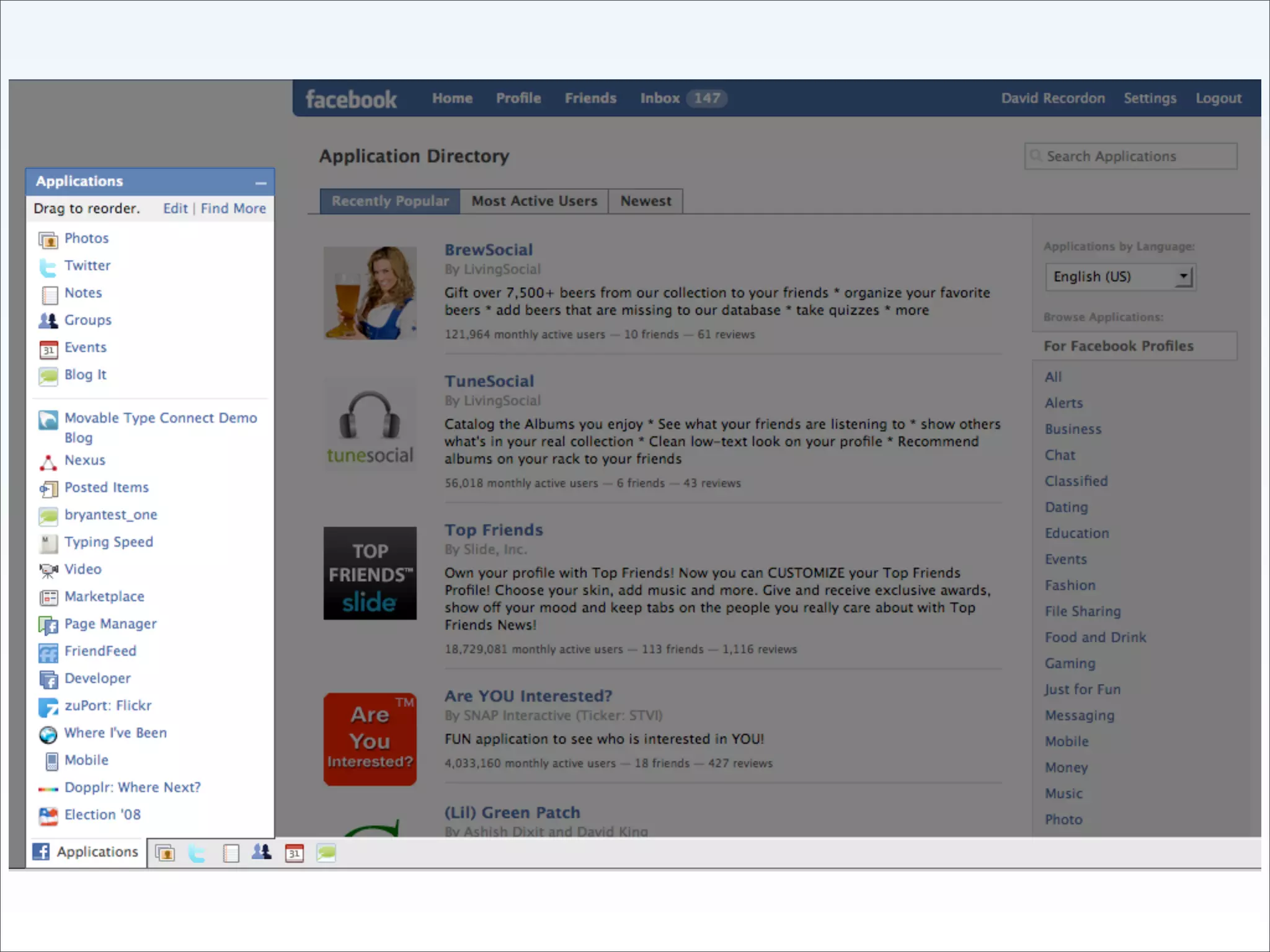Screen dimensions: 1270x952
Task: Click the Groups icon in the bottom bar
Action: tap(262, 853)
